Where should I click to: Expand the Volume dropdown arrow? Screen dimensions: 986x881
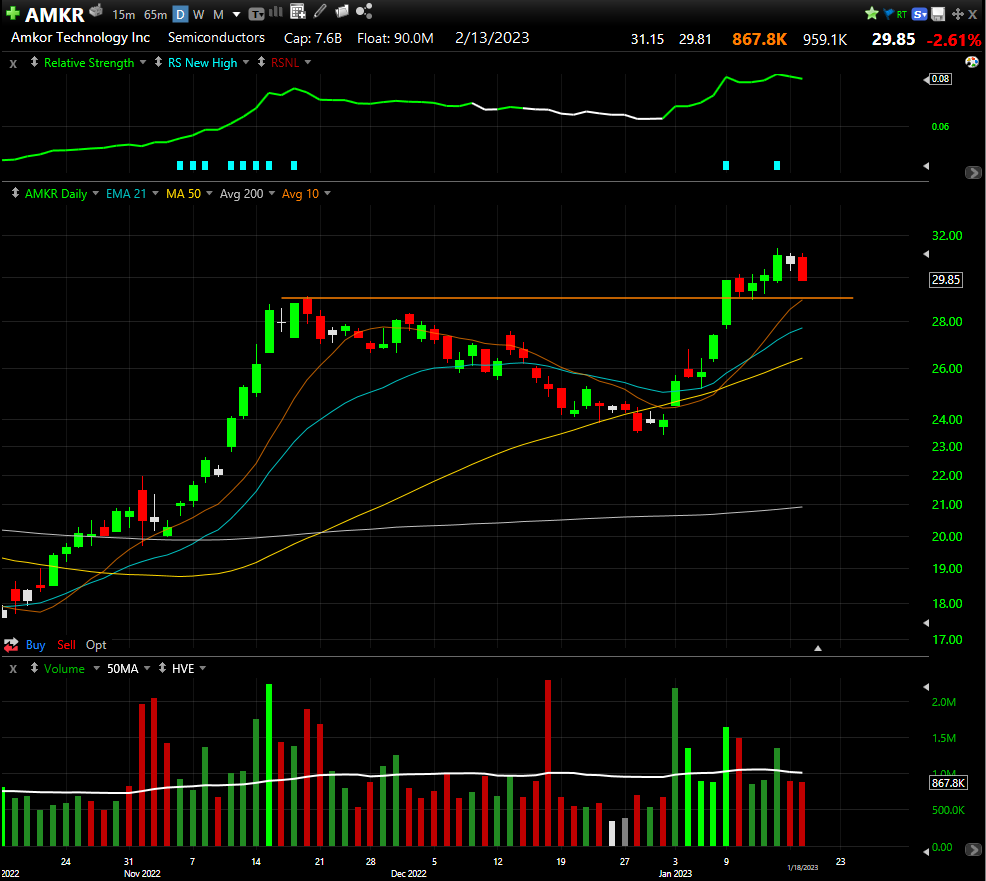tap(96, 668)
